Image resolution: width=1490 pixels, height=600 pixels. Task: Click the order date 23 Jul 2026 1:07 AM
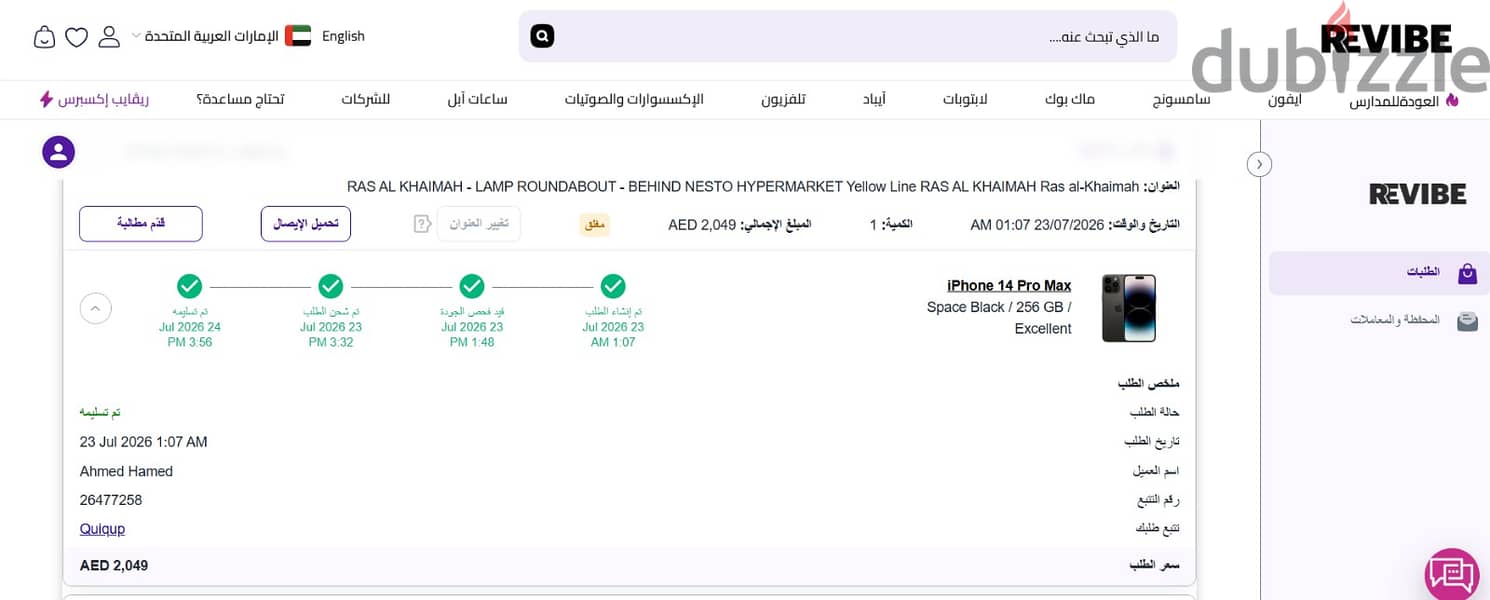144,442
